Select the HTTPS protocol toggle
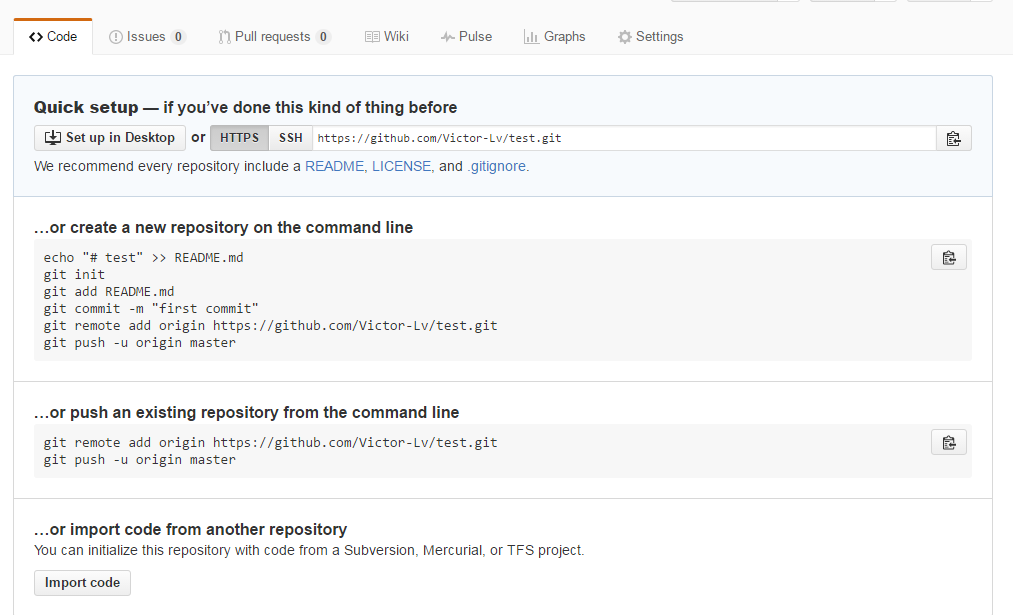 click(239, 138)
